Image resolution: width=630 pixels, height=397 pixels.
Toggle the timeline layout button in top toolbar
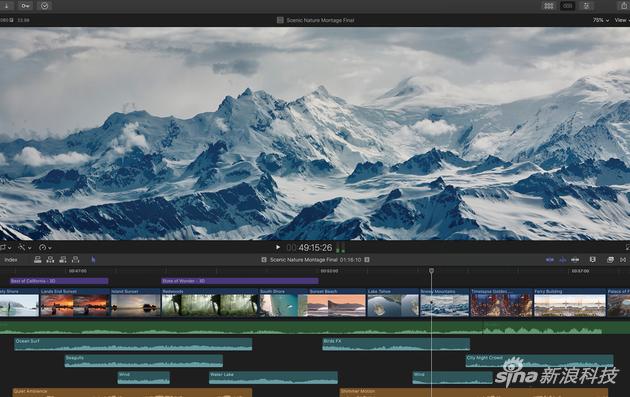tap(567, 6)
